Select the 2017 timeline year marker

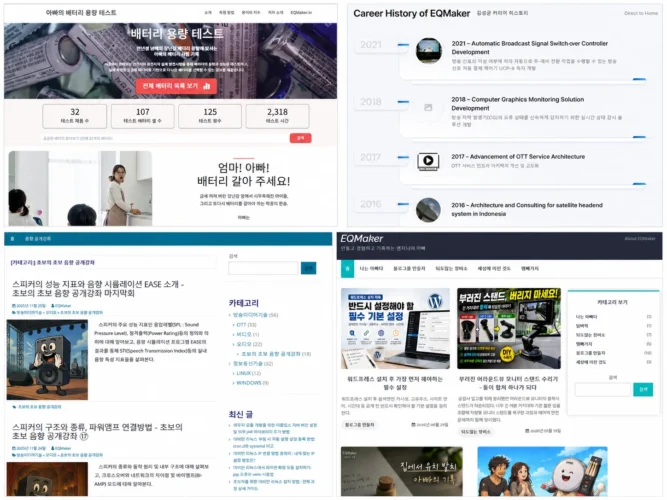click(371, 157)
